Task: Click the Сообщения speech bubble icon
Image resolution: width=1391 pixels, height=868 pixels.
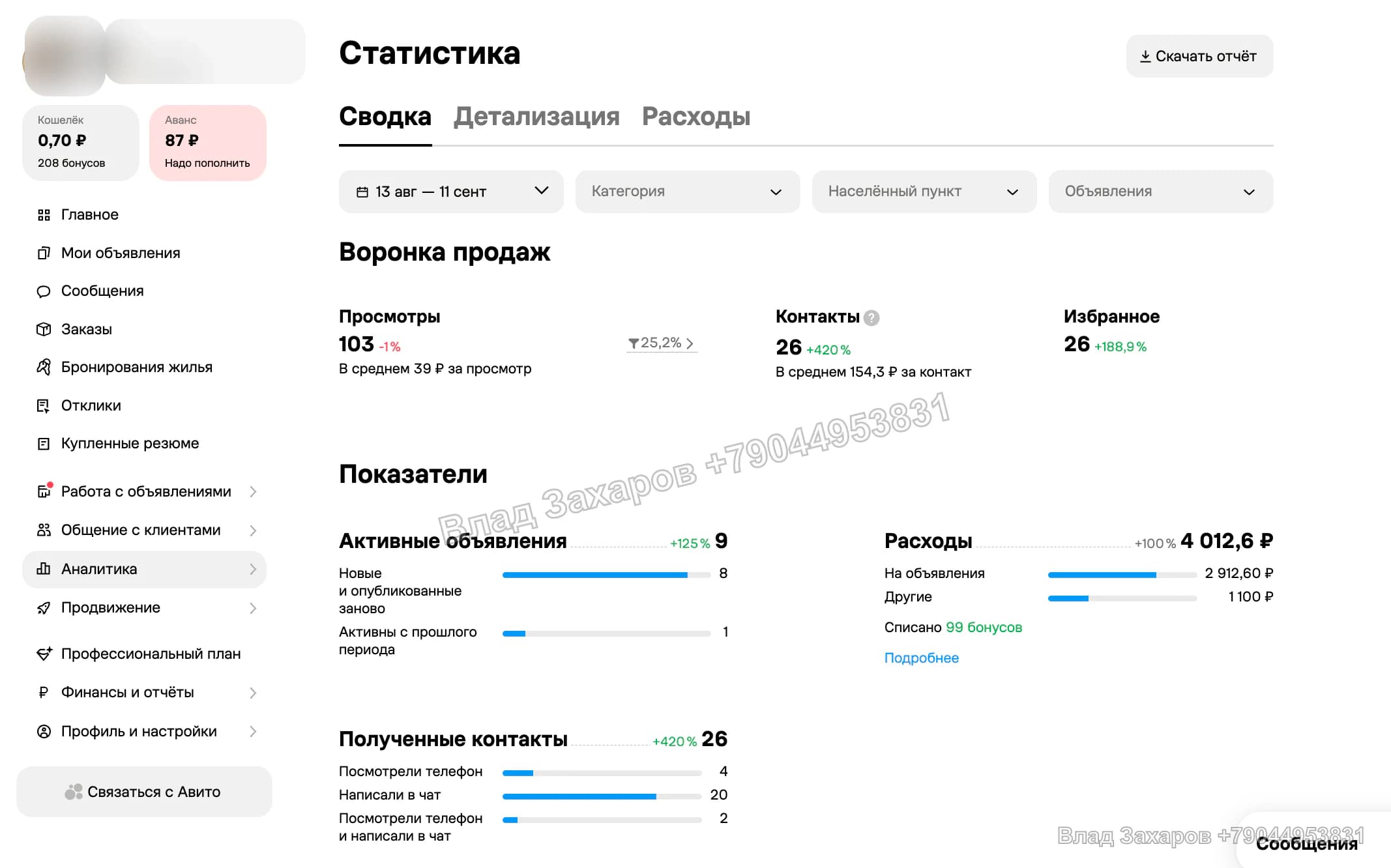Action: (x=44, y=291)
